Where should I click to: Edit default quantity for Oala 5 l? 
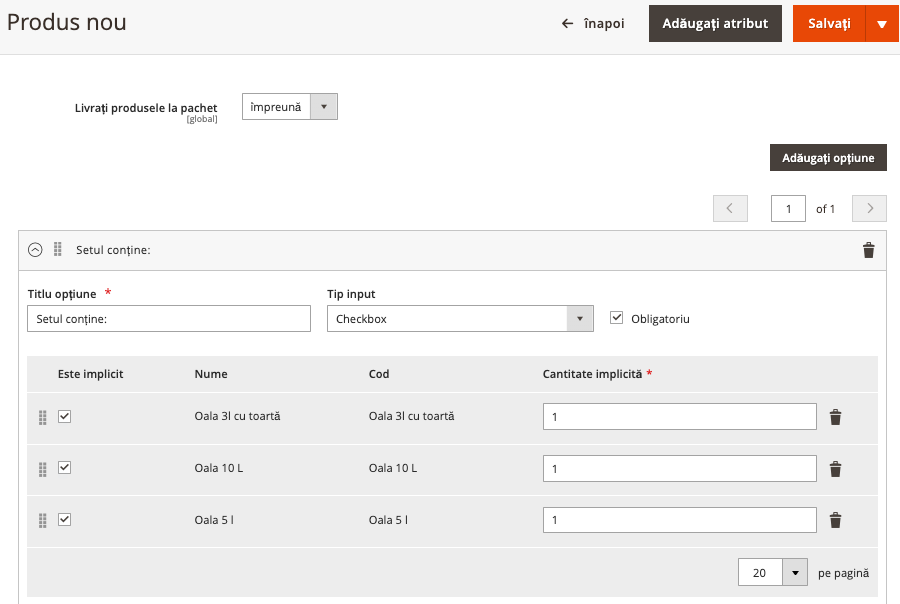tap(680, 520)
